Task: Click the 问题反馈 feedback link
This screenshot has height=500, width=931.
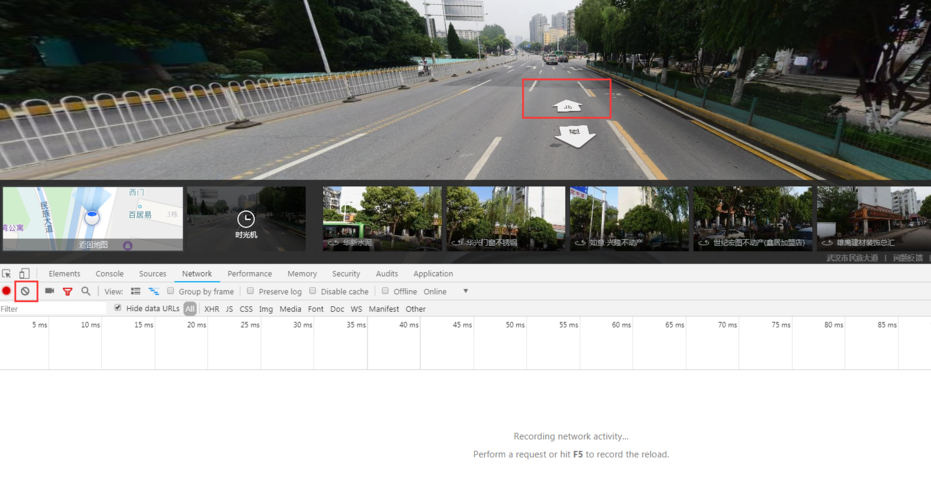Action: pyautogui.click(x=908, y=258)
